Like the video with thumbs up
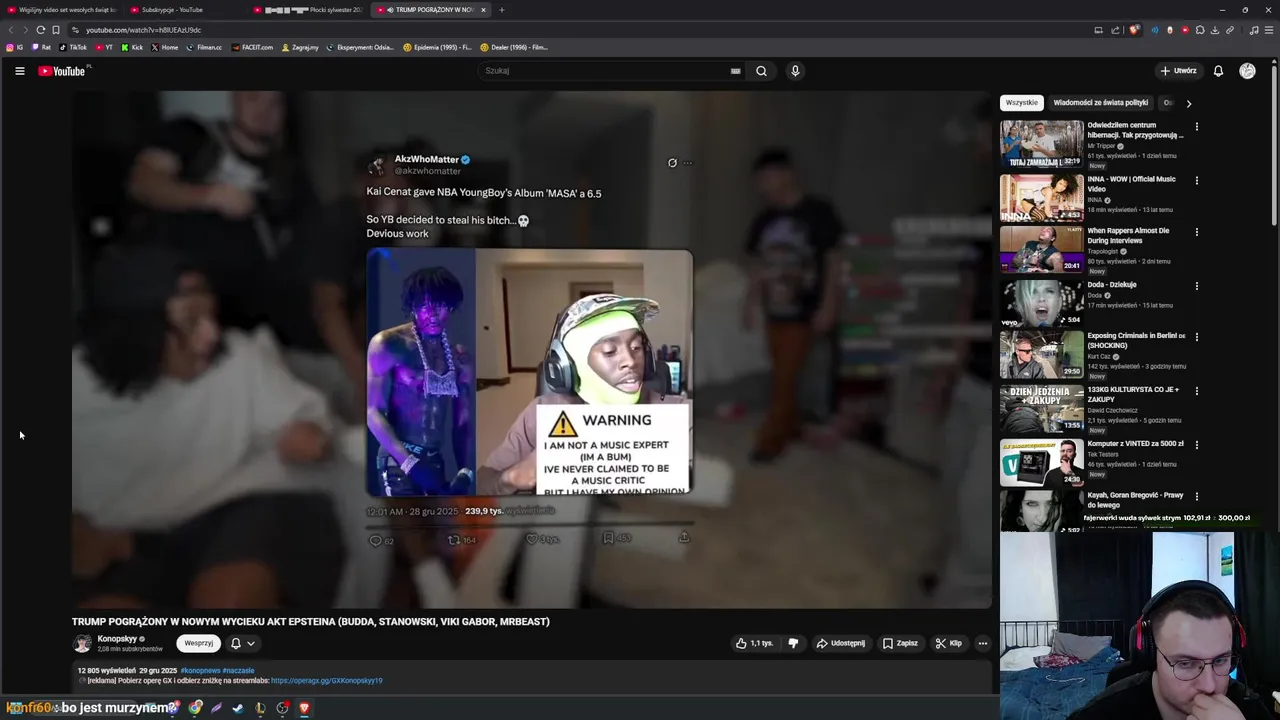1280x720 pixels. click(x=754, y=643)
